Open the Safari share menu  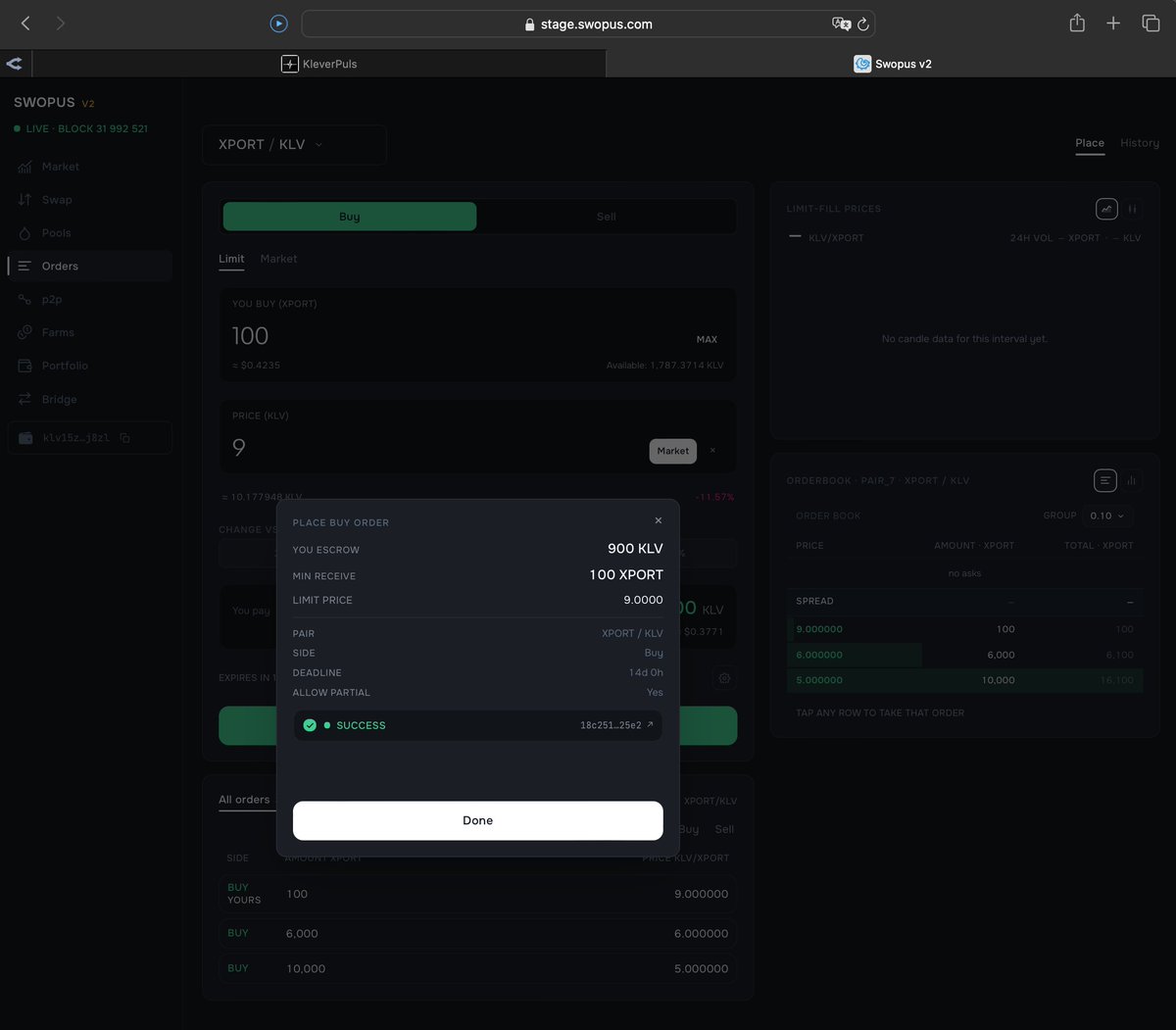tap(1077, 23)
